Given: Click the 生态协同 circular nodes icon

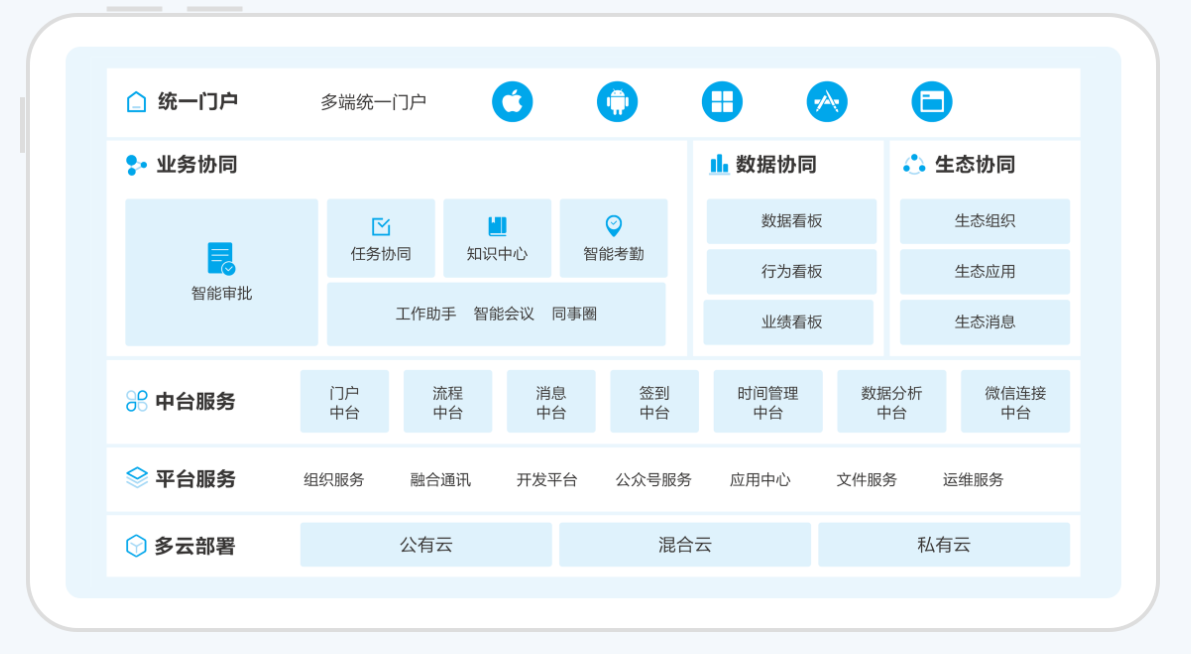Looking at the screenshot, I should 914,164.
